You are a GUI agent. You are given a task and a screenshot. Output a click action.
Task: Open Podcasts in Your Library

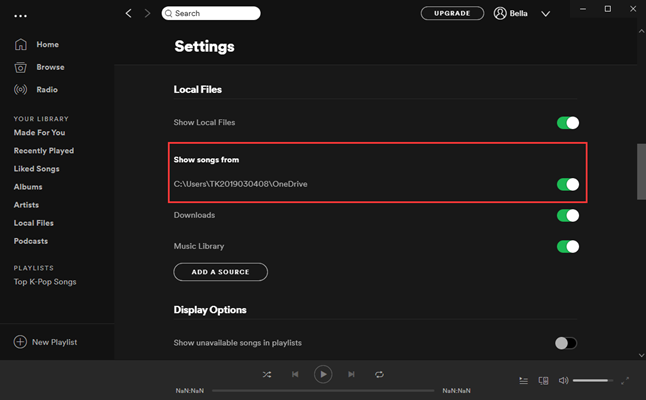pos(30,241)
